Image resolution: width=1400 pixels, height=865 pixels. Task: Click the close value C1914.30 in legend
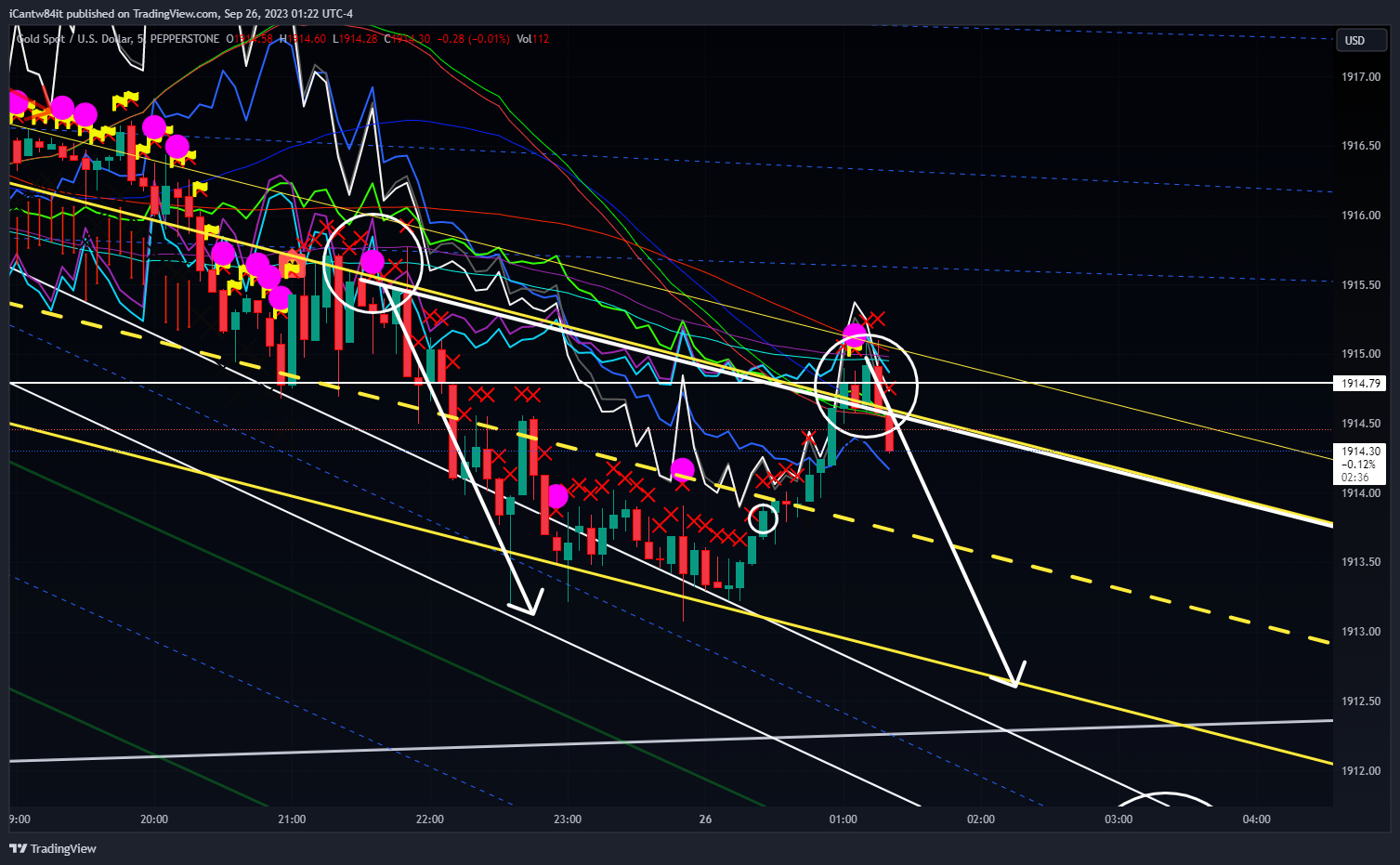(407, 39)
